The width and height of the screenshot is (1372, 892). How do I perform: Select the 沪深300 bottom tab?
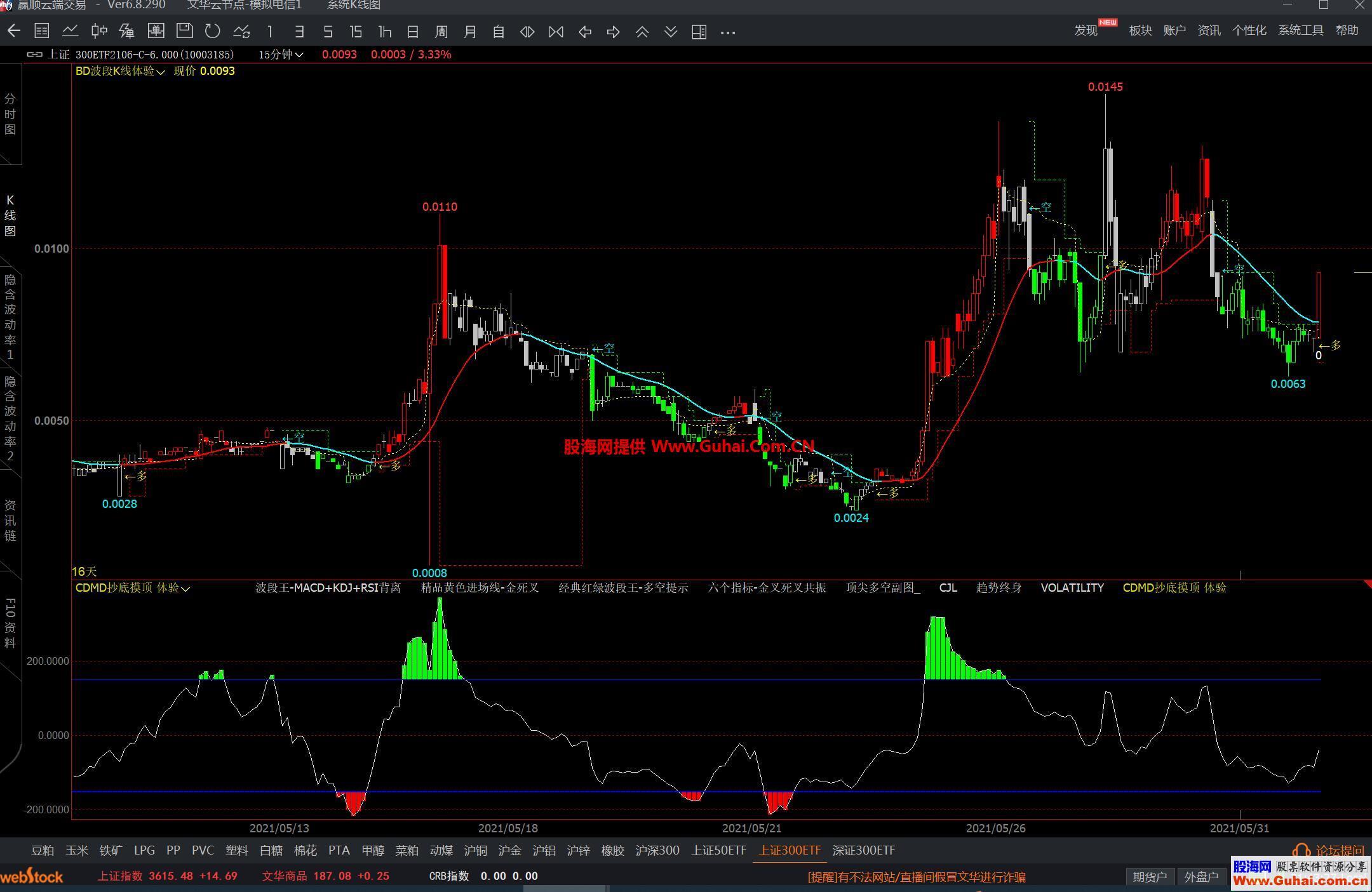pos(657,850)
